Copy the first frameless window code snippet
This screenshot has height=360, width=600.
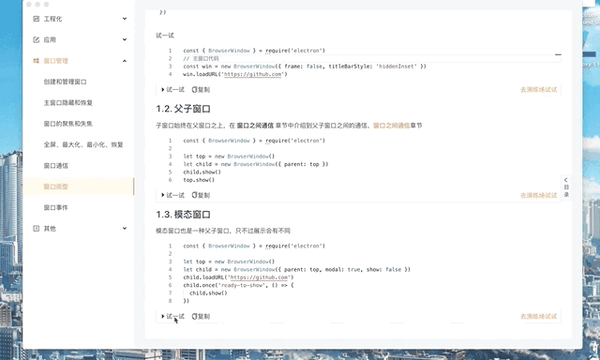click(x=201, y=90)
